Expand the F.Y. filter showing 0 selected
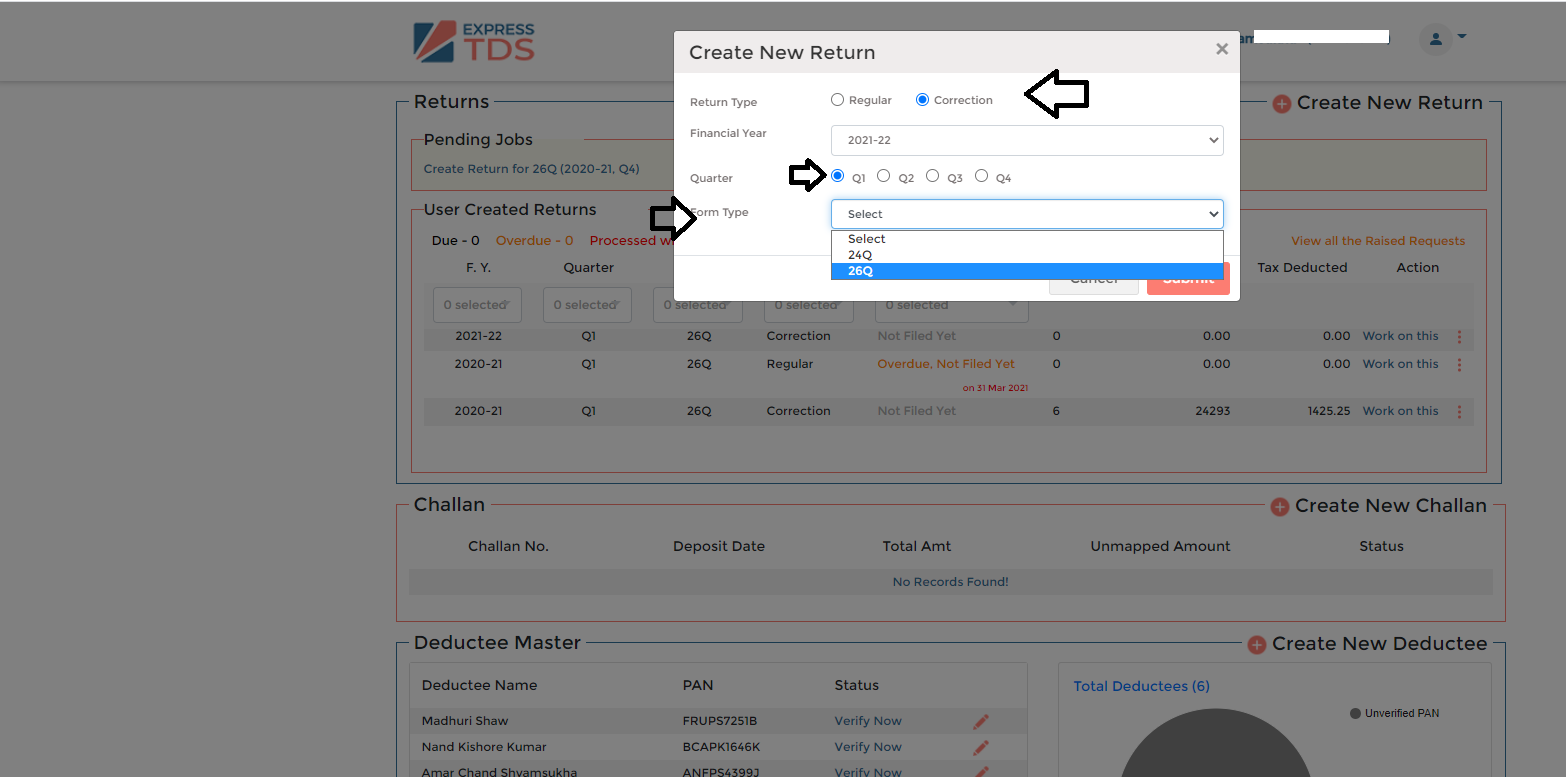 tap(477, 304)
